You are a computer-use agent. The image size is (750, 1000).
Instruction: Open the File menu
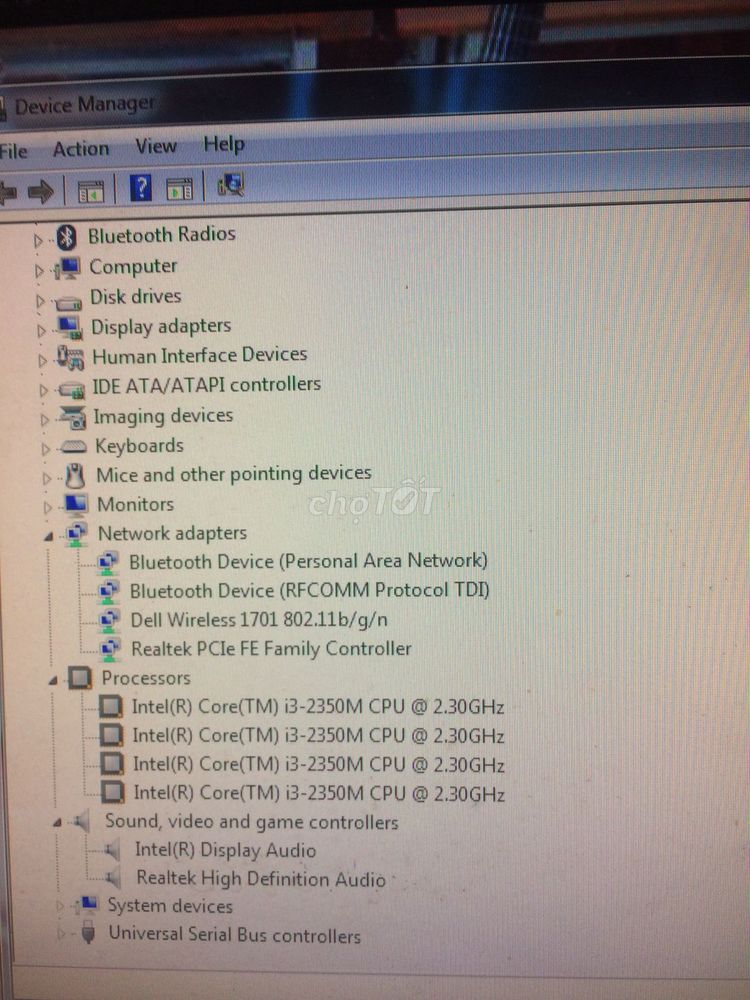click(13, 151)
